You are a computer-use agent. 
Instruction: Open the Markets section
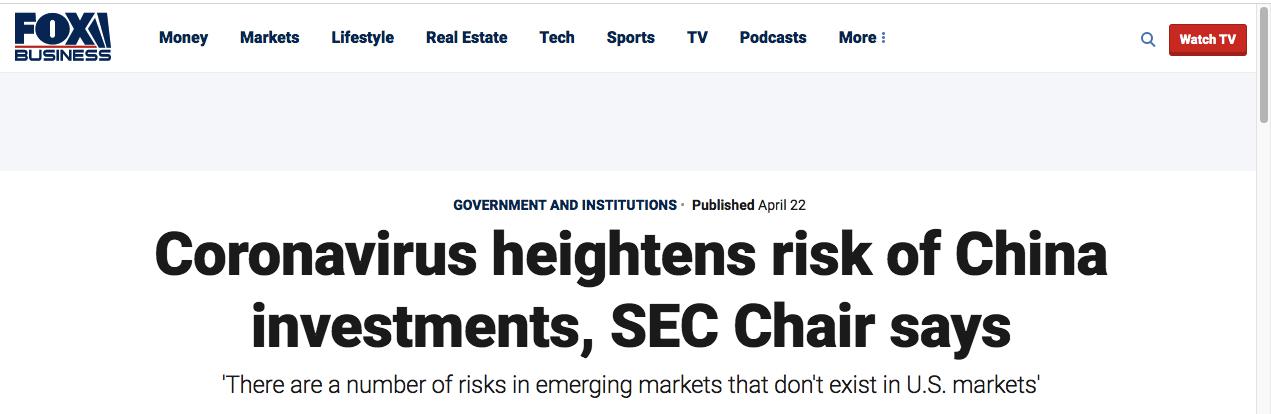point(269,37)
